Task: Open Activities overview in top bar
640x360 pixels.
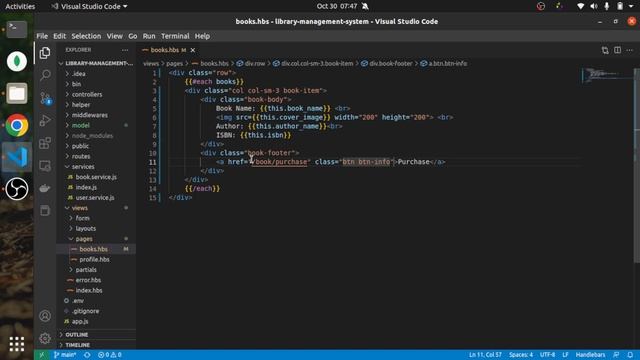Action: tap(20, 6)
